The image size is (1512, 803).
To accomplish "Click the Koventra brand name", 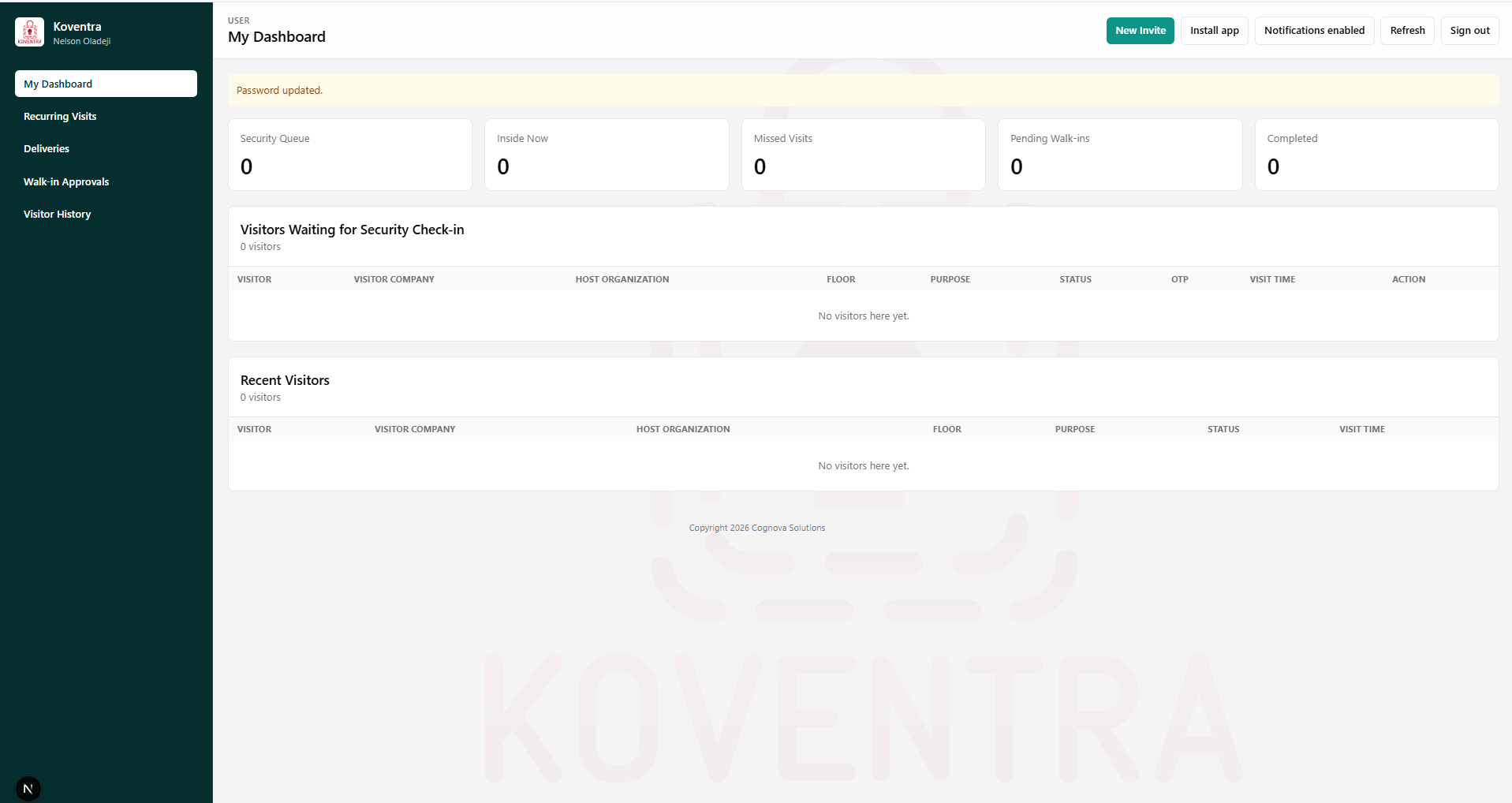I will (77, 27).
